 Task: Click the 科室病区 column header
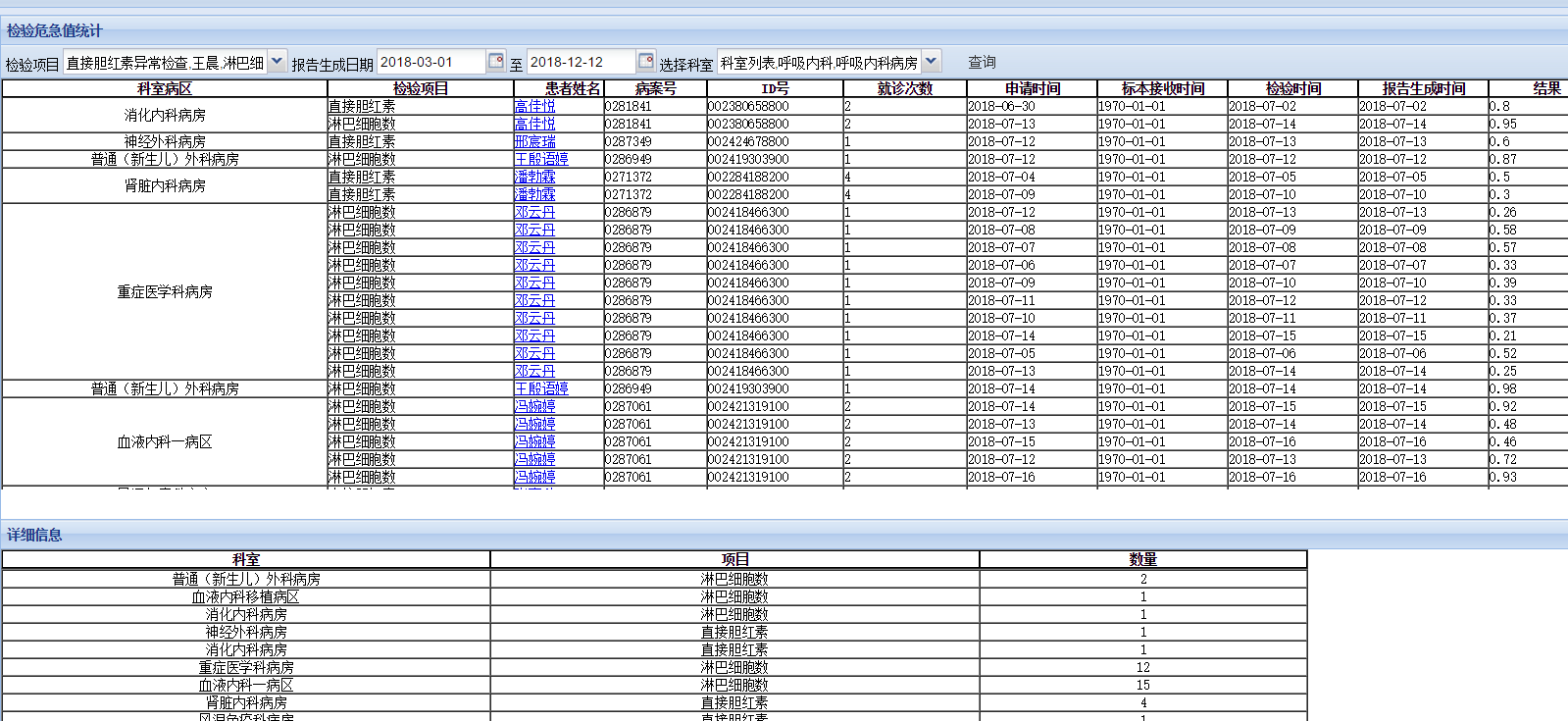165,88
